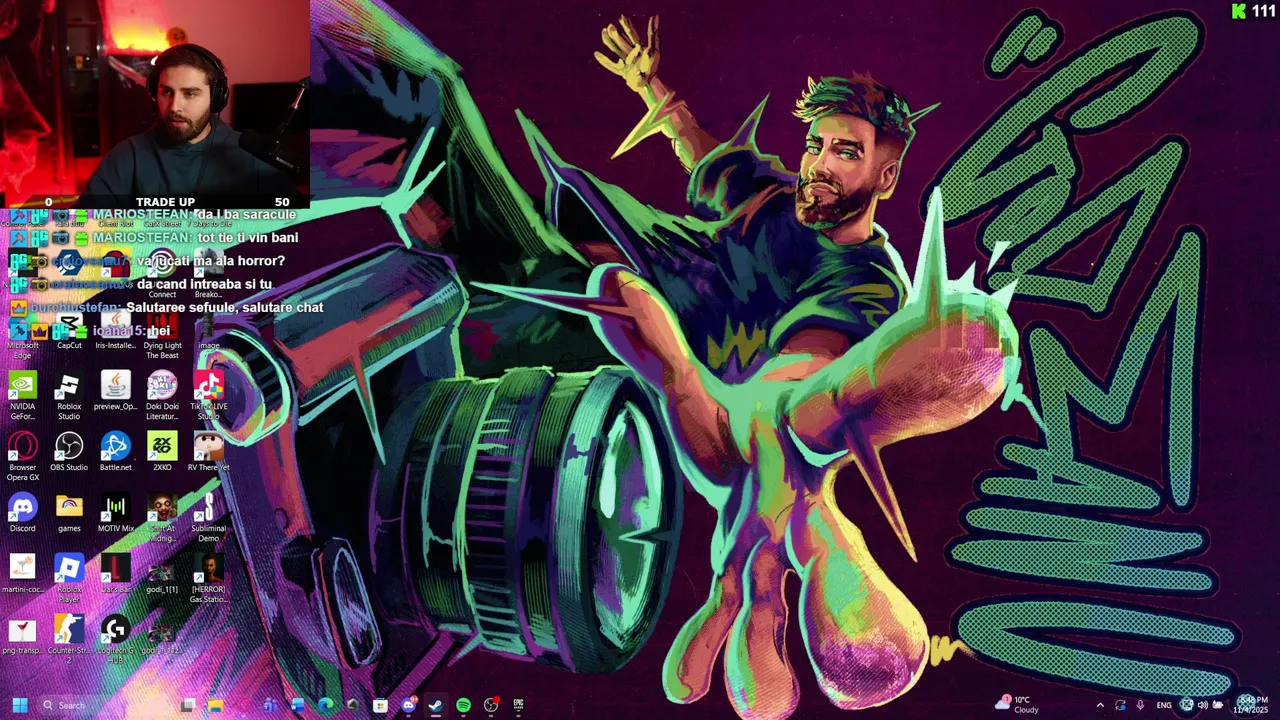Open Task View from taskbar
The width and height of the screenshot is (1280, 720).
point(188,705)
